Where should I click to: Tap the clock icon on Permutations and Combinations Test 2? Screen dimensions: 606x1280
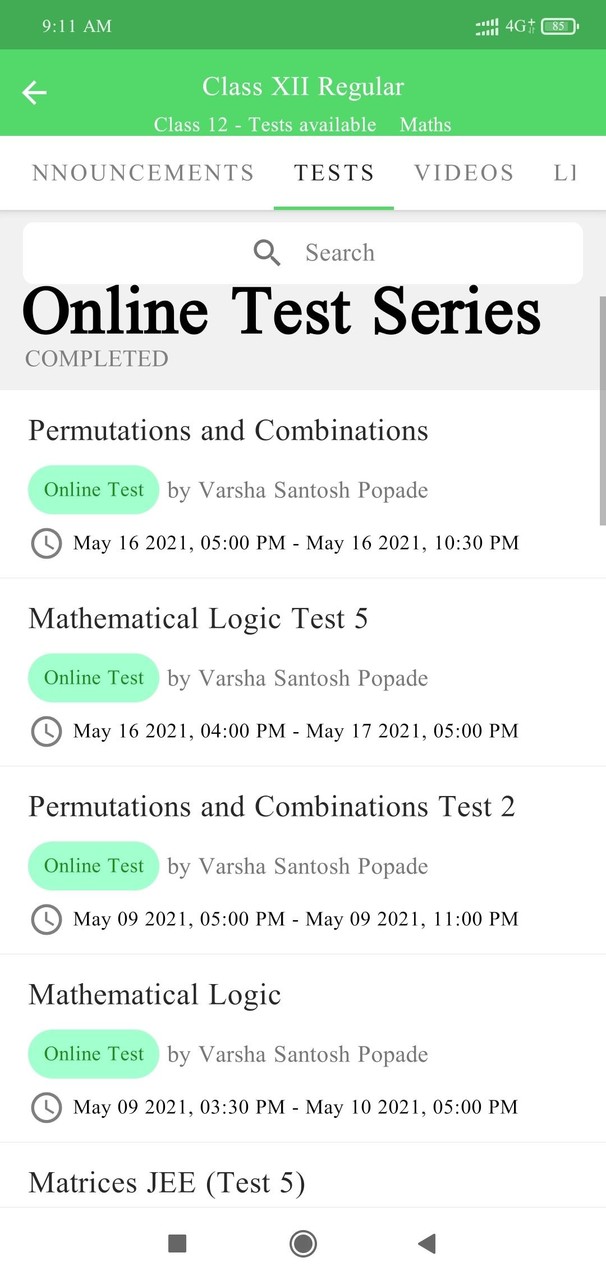point(46,919)
